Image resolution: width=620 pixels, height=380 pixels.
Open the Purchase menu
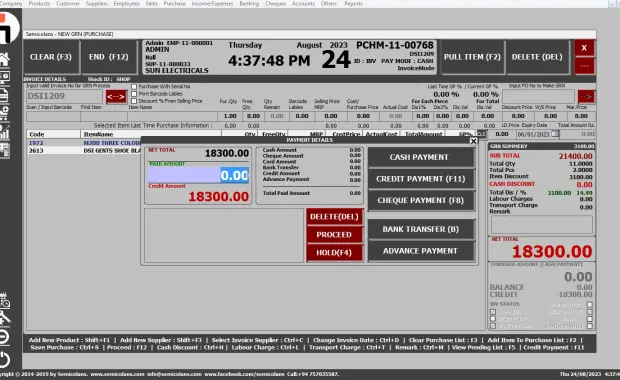[174, 4]
